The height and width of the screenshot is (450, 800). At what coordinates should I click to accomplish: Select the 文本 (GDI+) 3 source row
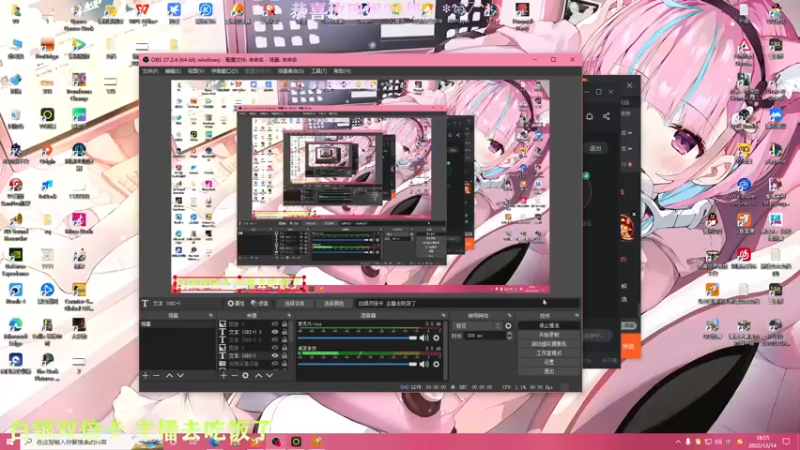click(x=254, y=332)
